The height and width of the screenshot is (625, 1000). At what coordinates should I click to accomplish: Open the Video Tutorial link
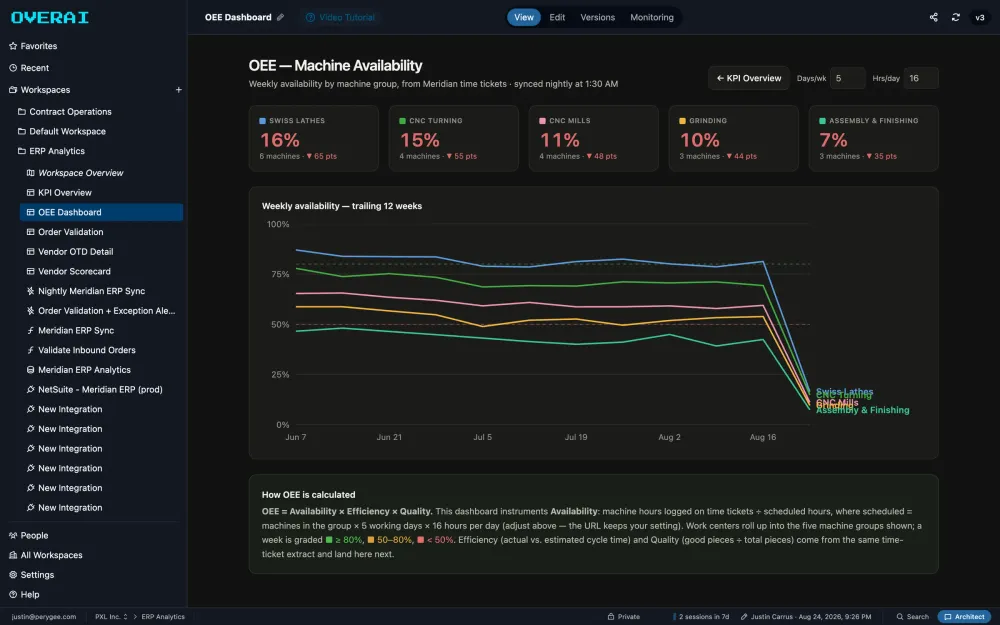coord(340,17)
